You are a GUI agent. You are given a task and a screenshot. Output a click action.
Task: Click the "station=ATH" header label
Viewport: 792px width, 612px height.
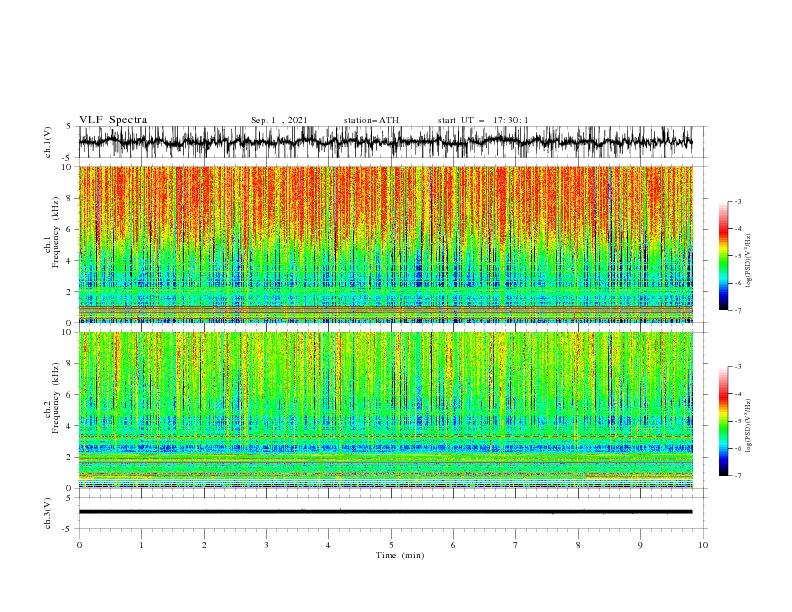point(371,120)
